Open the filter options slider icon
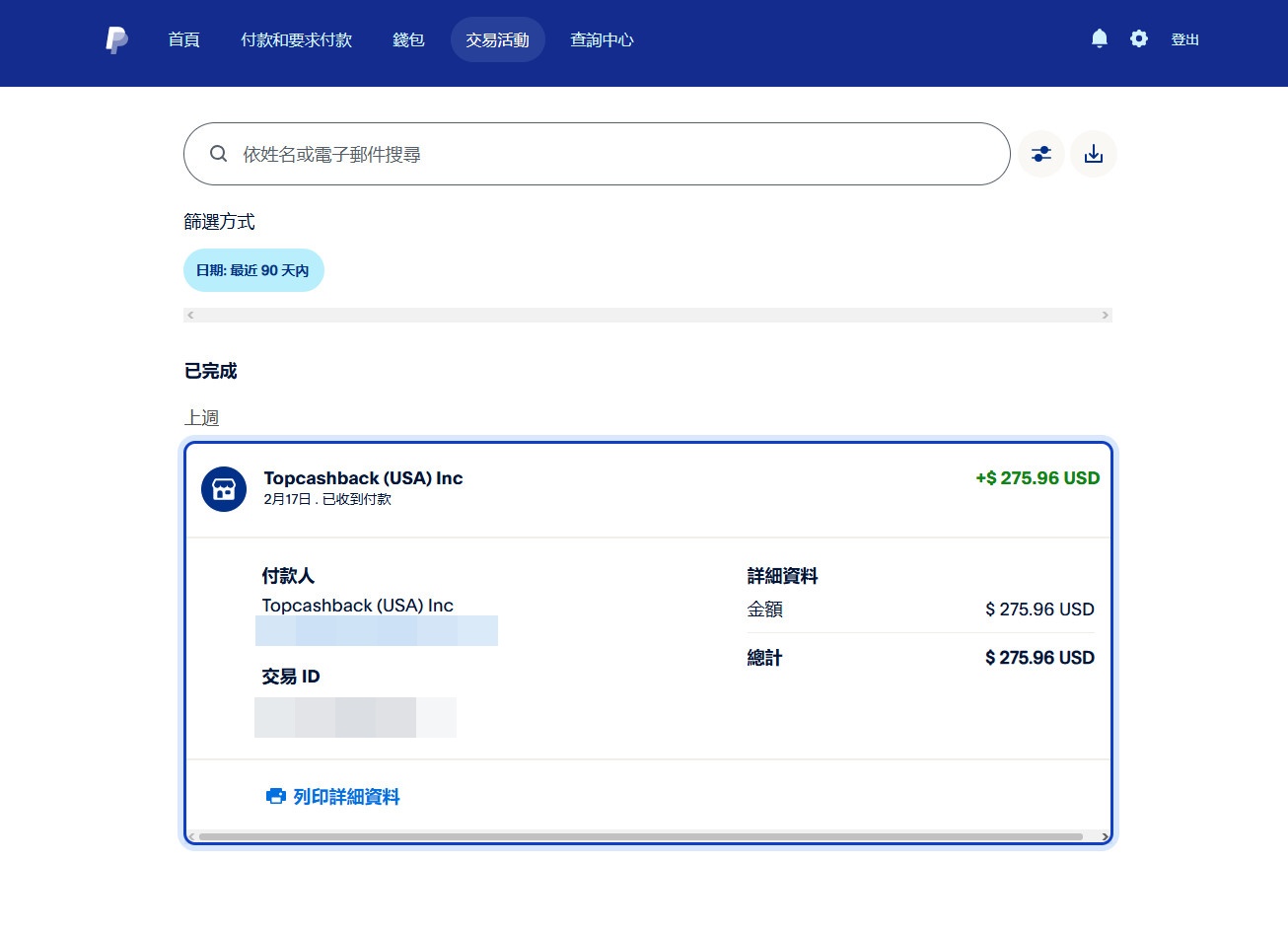This screenshot has width=1288, height=933. (1041, 154)
